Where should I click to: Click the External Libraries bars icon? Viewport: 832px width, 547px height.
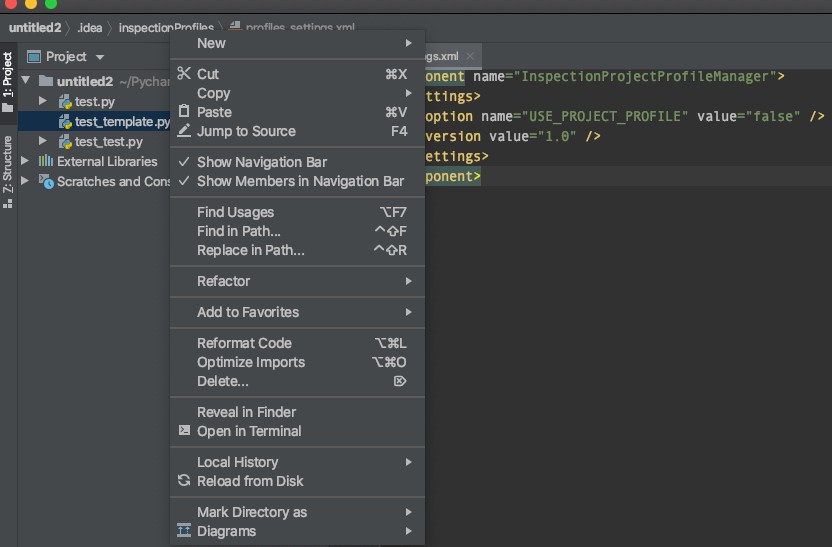pos(46,161)
